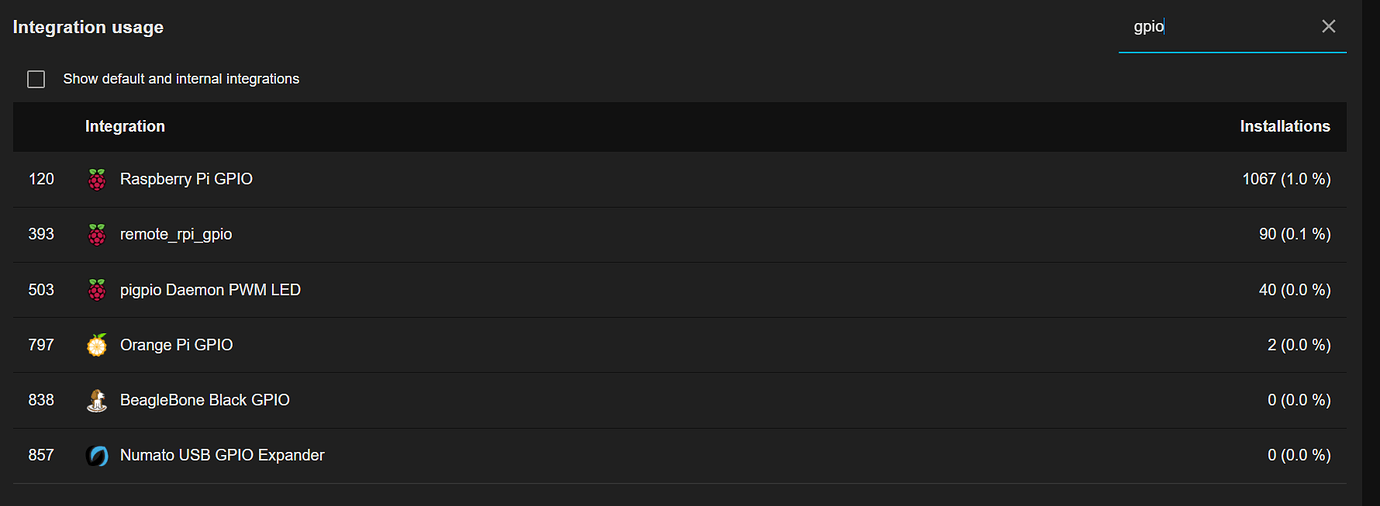Sort by the Integration column header
This screenshot has height=506, width=1380.
click(x=125, y=126)
